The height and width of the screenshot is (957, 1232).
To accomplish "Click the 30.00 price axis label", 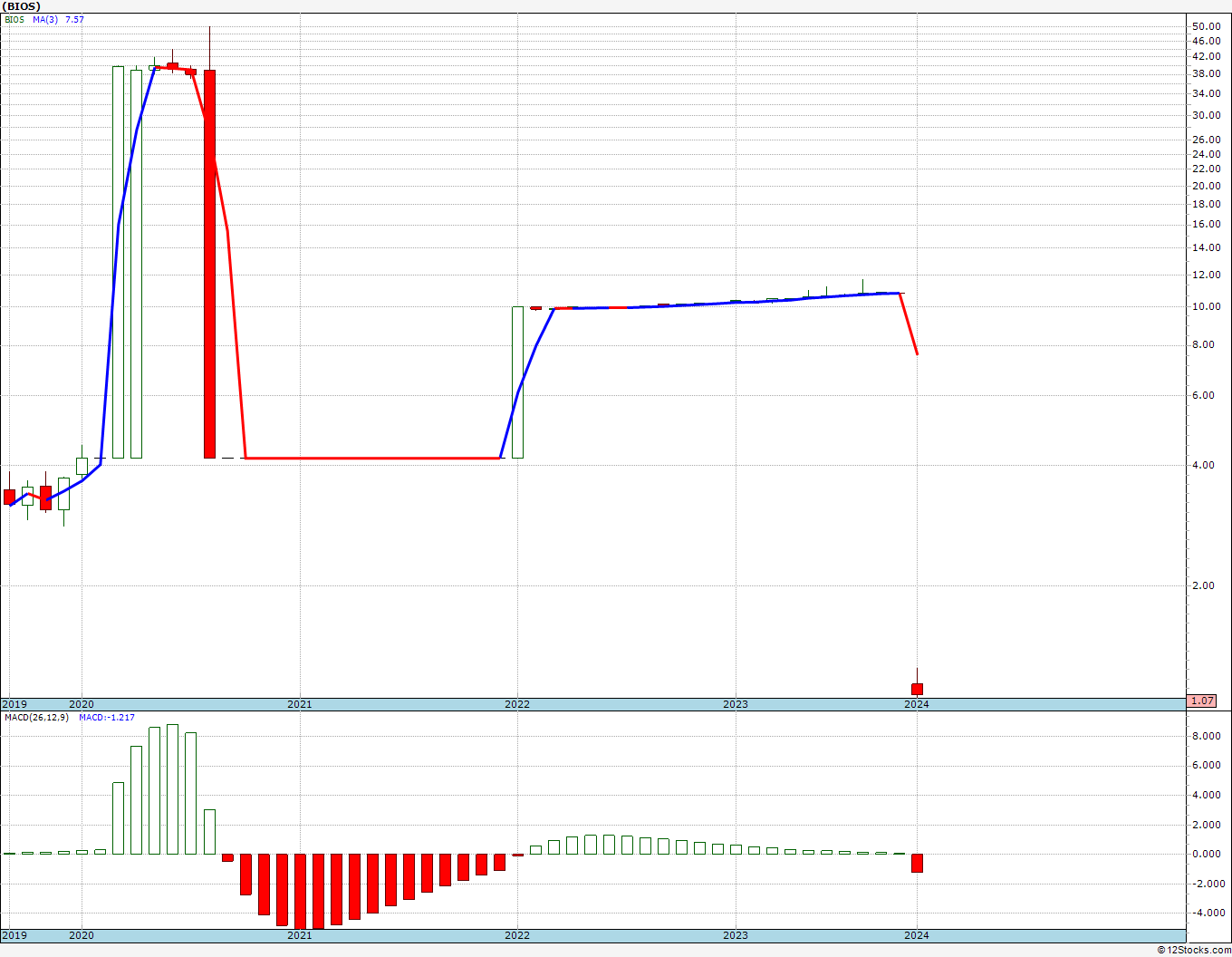I will pos(1206,115).
